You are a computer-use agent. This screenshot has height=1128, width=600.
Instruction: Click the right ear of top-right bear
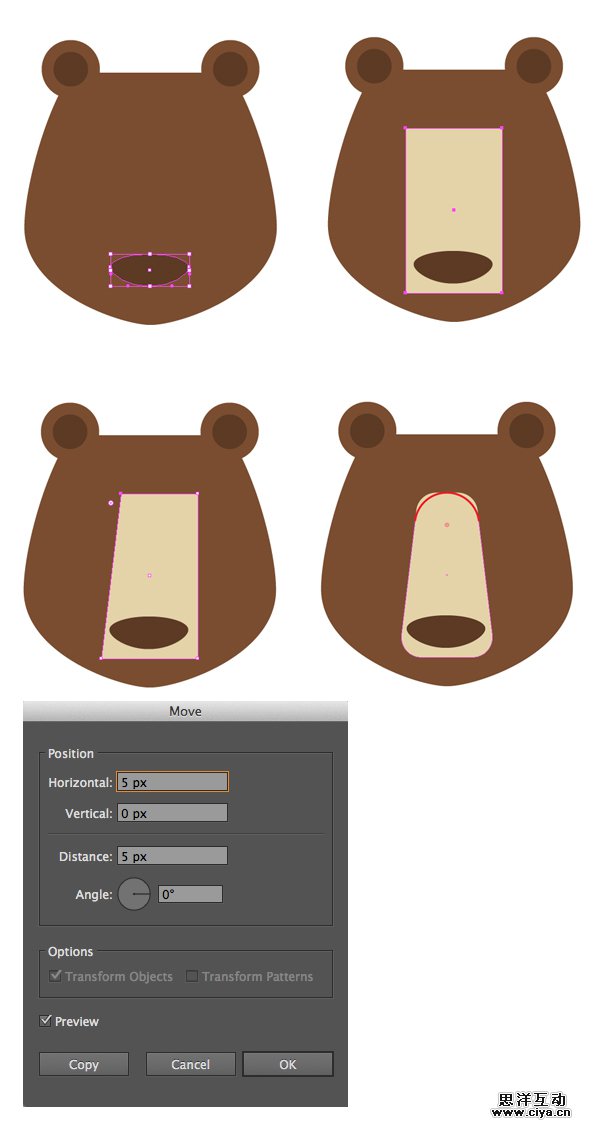click(533, 65)
